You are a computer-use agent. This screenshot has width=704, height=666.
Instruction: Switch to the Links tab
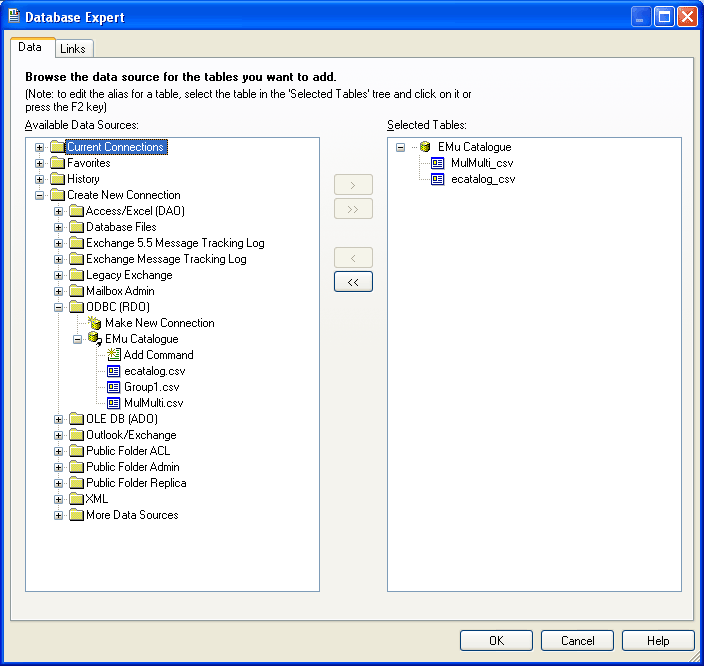(73, 48)
